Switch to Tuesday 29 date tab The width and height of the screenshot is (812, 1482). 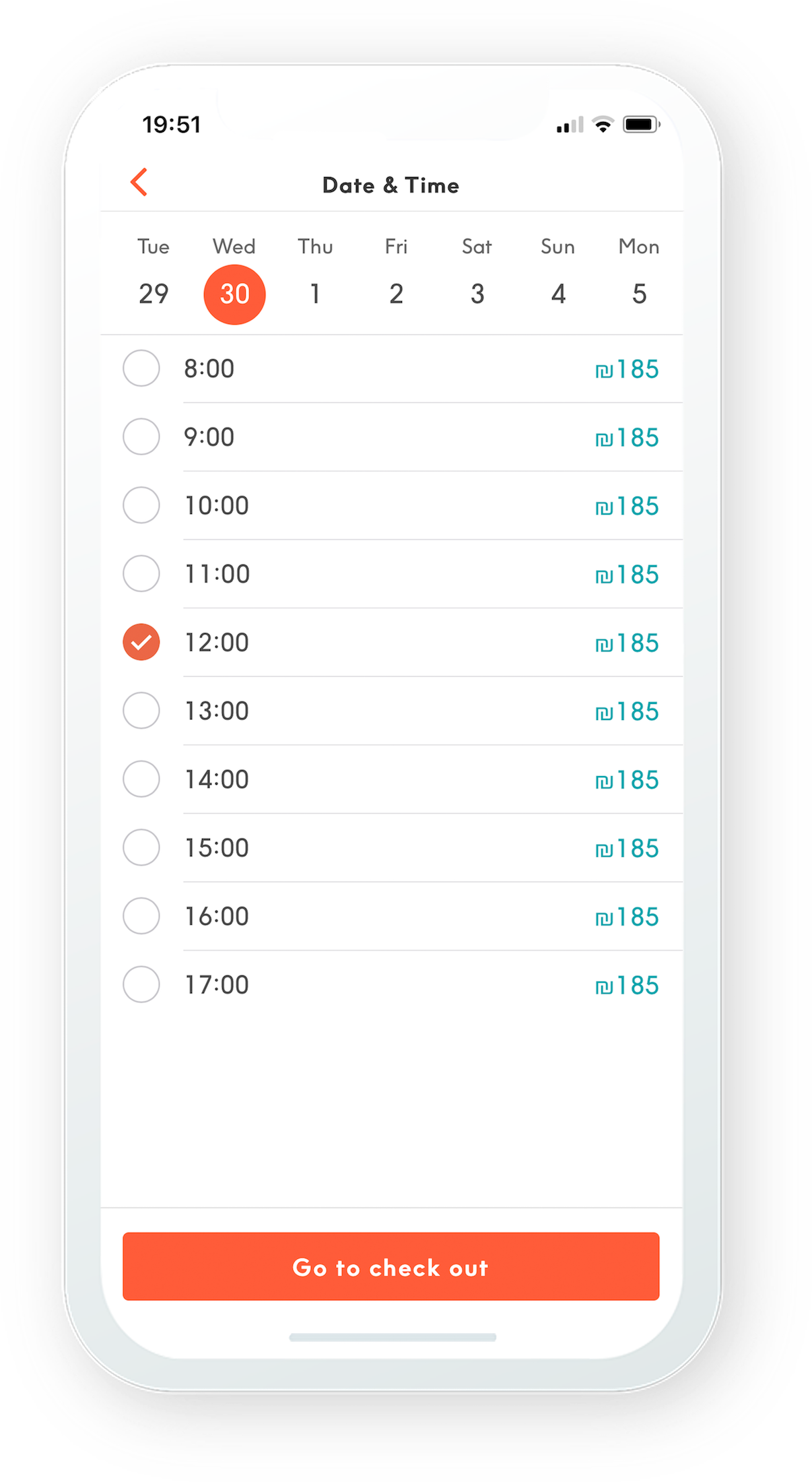coord(154,294)
